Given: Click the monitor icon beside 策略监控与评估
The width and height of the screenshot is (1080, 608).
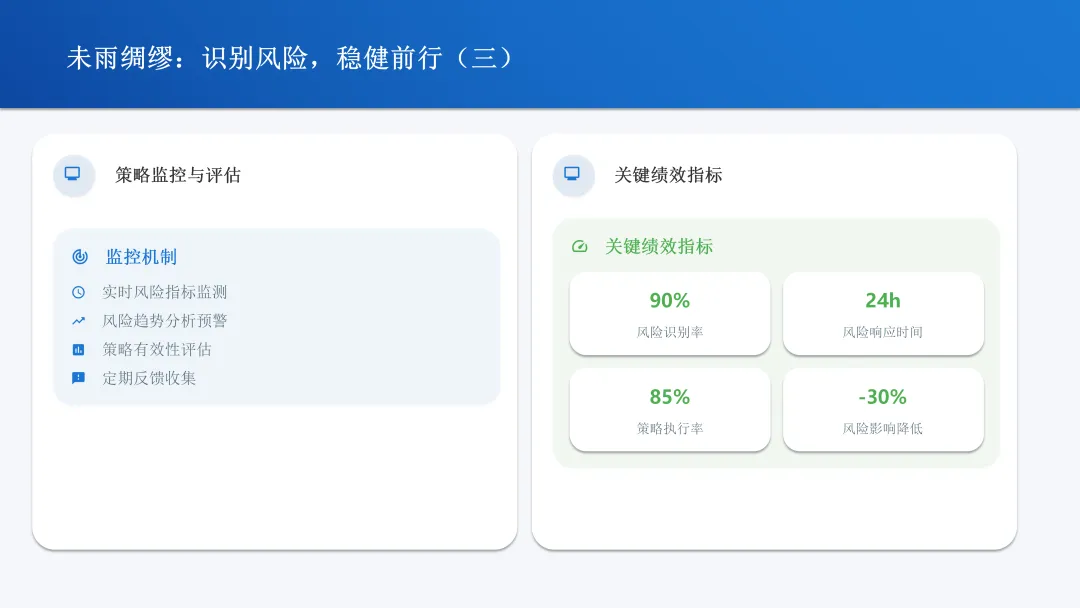Looking at the screenshot, I should 72,174.
